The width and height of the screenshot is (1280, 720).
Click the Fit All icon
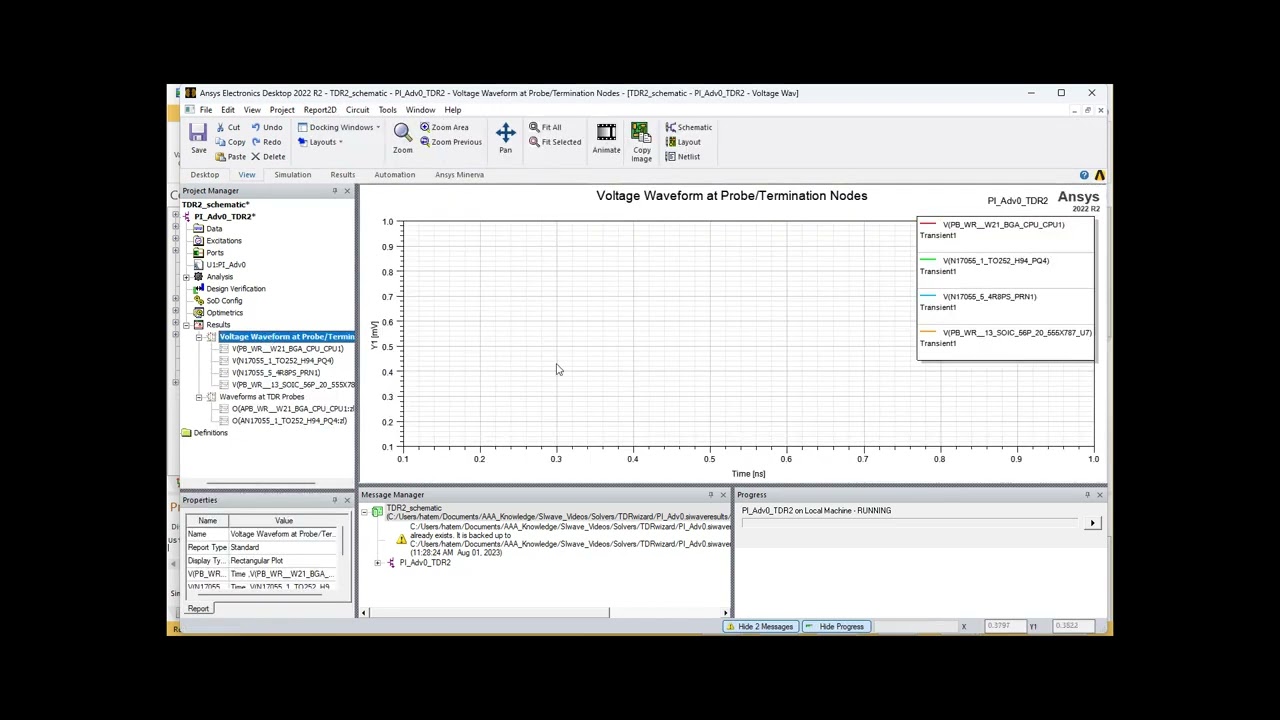[x=534, y=127]
